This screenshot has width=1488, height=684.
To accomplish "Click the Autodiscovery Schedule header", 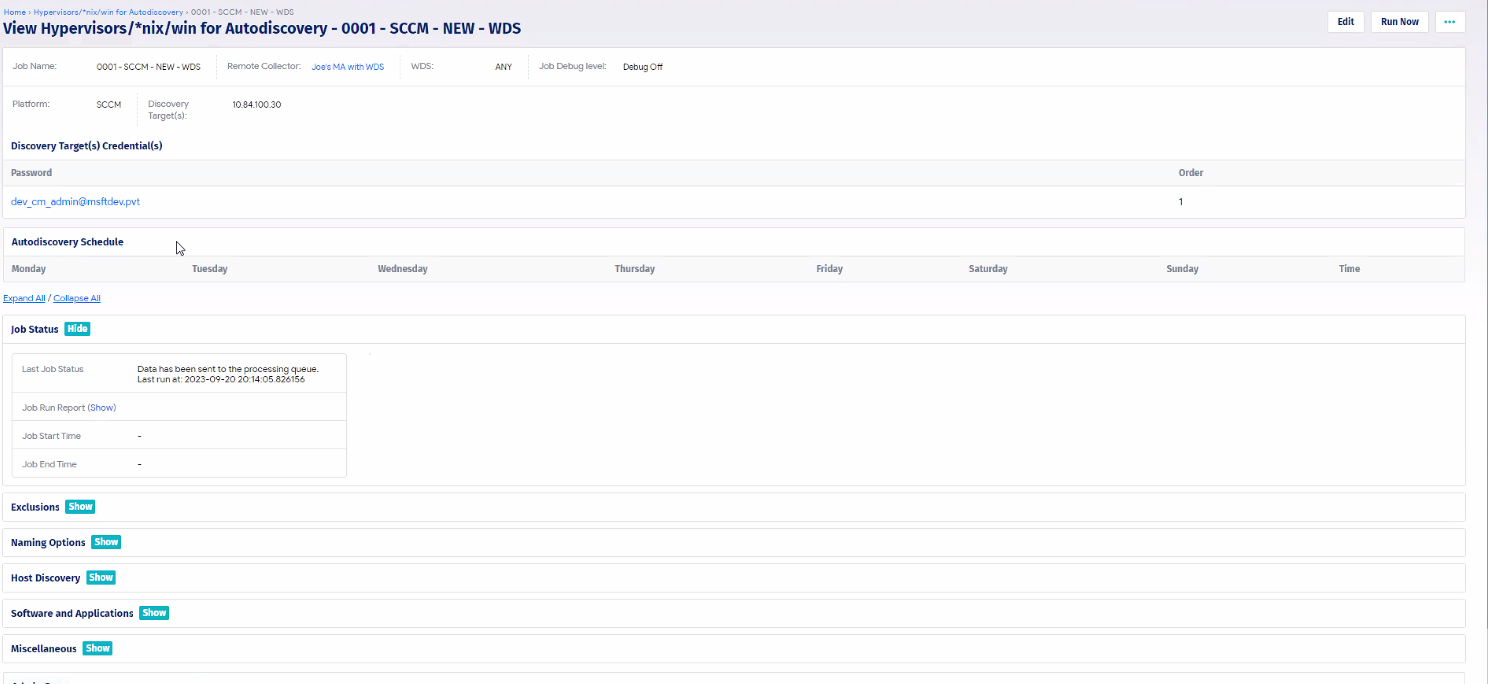I will click(66, 241).
